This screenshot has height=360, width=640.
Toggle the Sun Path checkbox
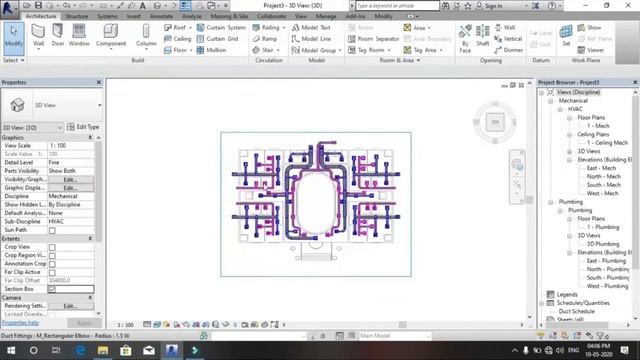tap(52, 231)
